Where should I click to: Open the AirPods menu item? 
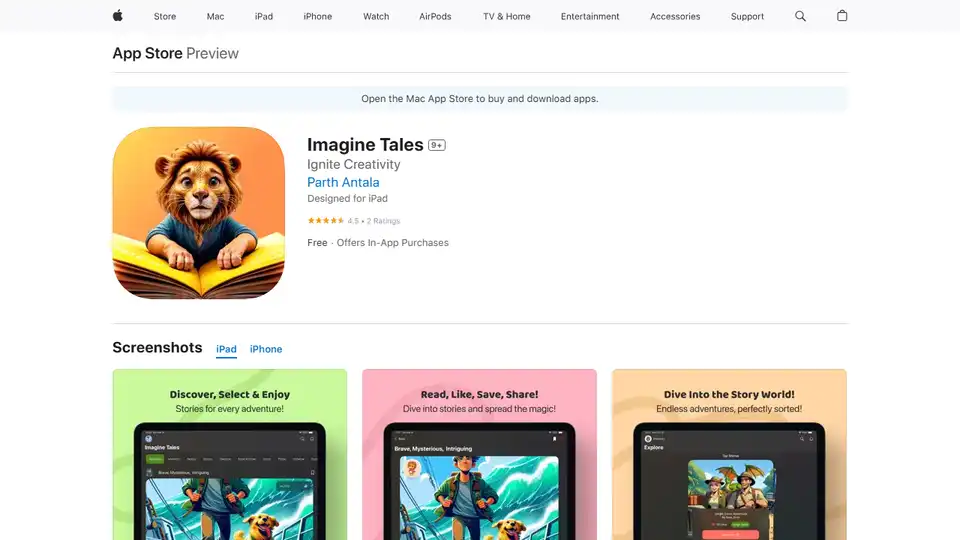[x=435, y=17]
